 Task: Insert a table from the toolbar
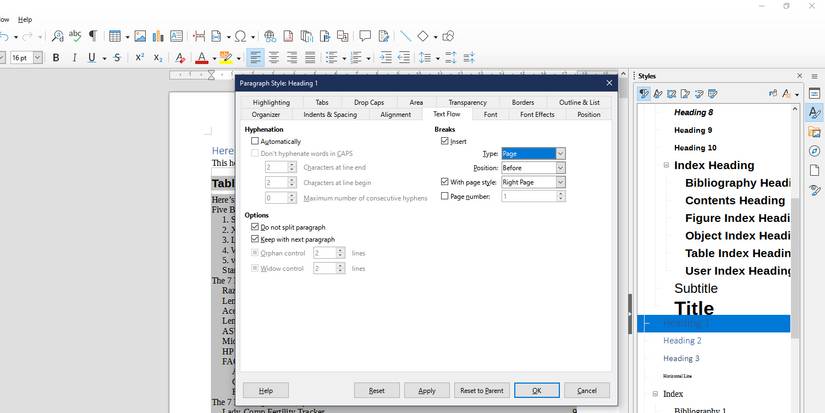(x=115, y=36)
